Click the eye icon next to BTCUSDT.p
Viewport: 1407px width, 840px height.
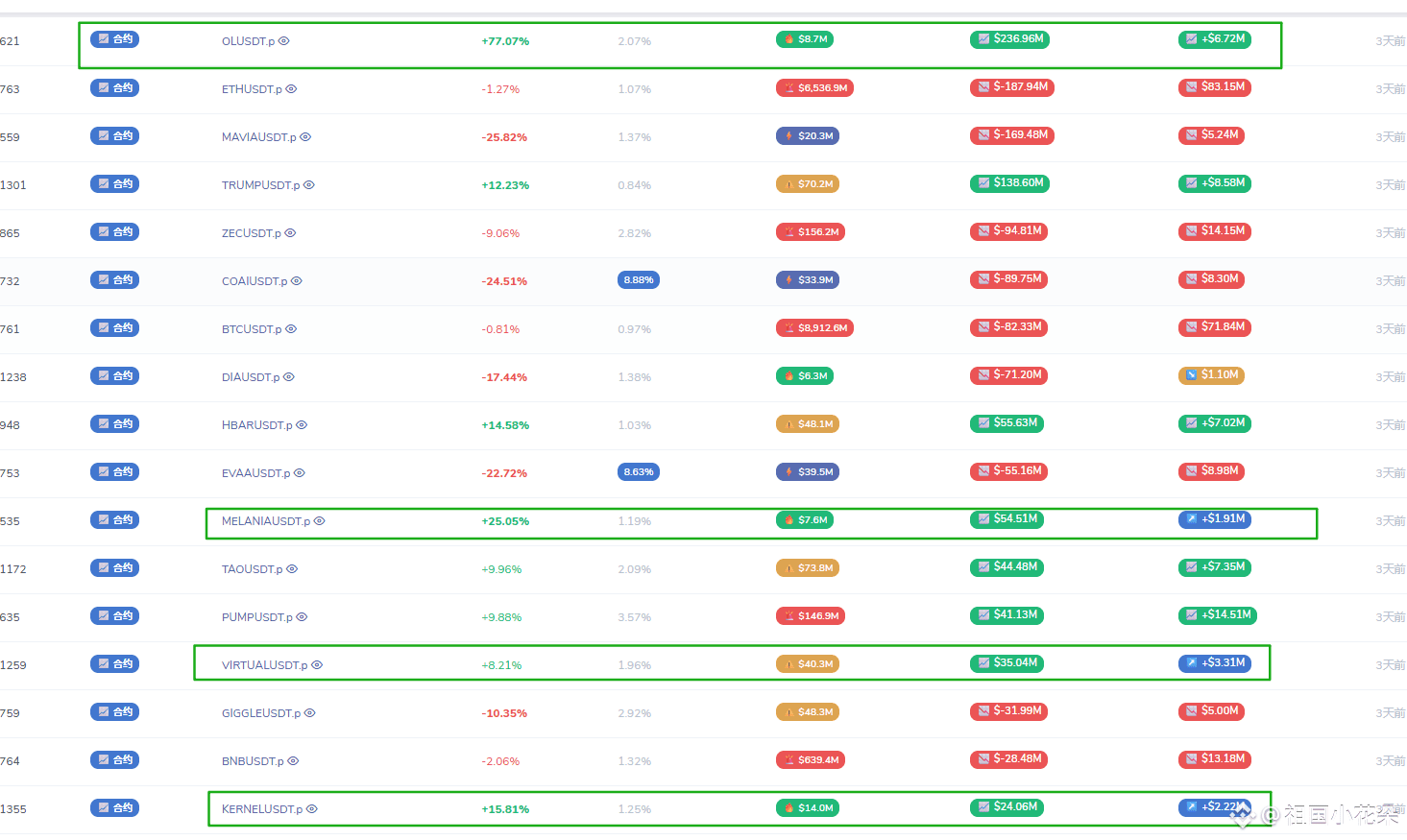coord(291,329)
